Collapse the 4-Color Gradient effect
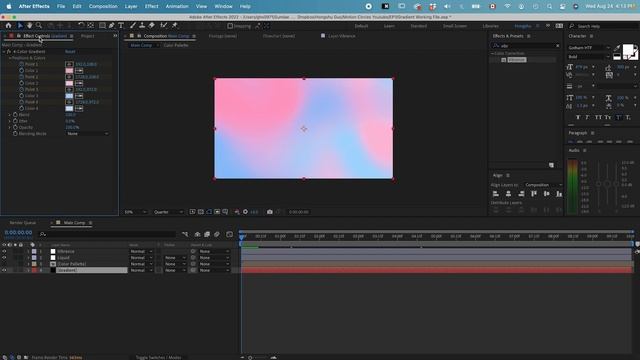This screenshot has height=360, width=640. (x=4, y=52)
